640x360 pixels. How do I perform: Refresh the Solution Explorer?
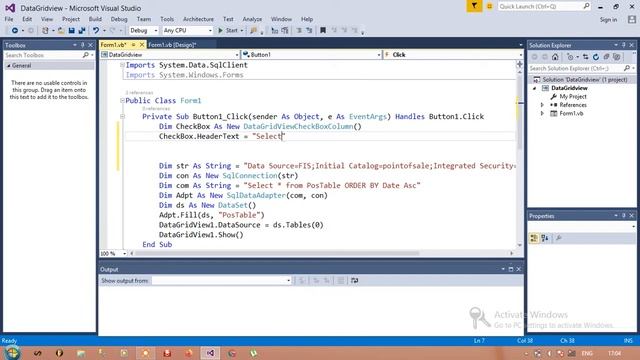pyautogui.click(x=596, y=57)
